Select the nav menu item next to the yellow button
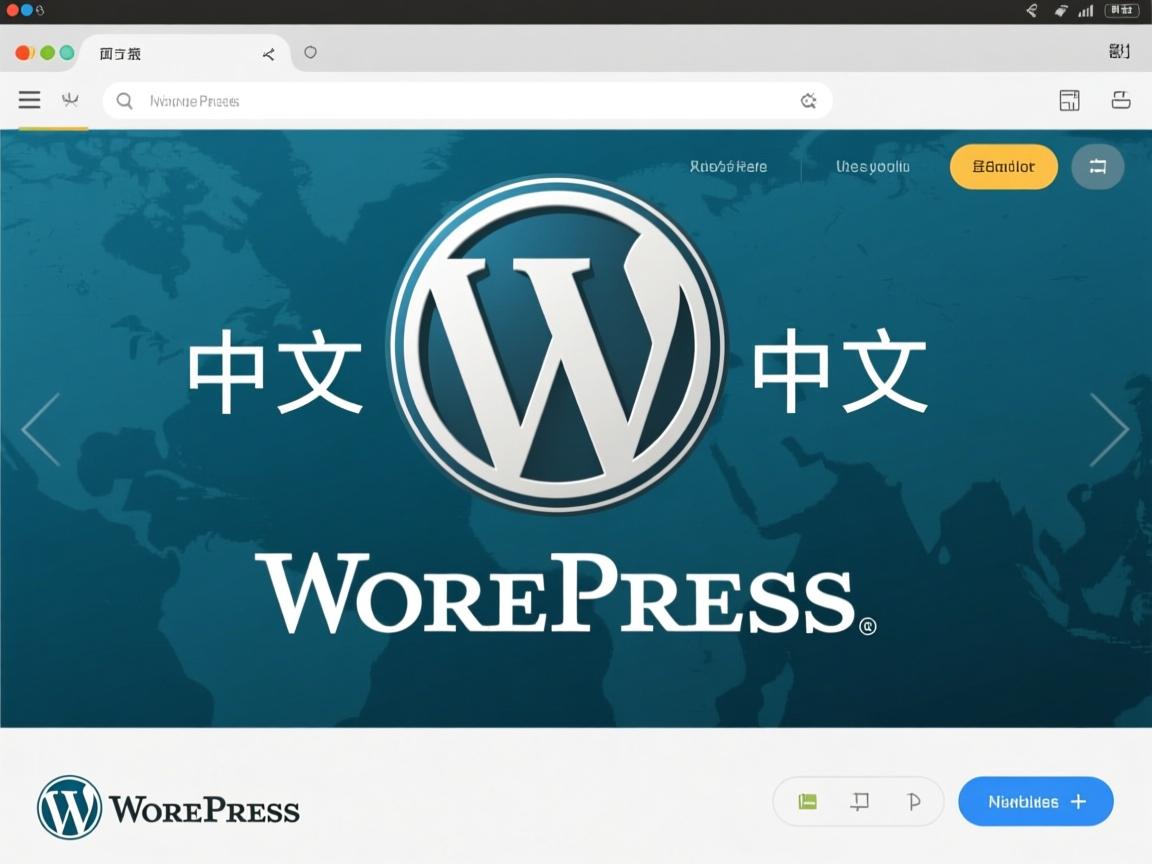The image size is (1152, 864). pyautogui.click(x=872, y=167)
